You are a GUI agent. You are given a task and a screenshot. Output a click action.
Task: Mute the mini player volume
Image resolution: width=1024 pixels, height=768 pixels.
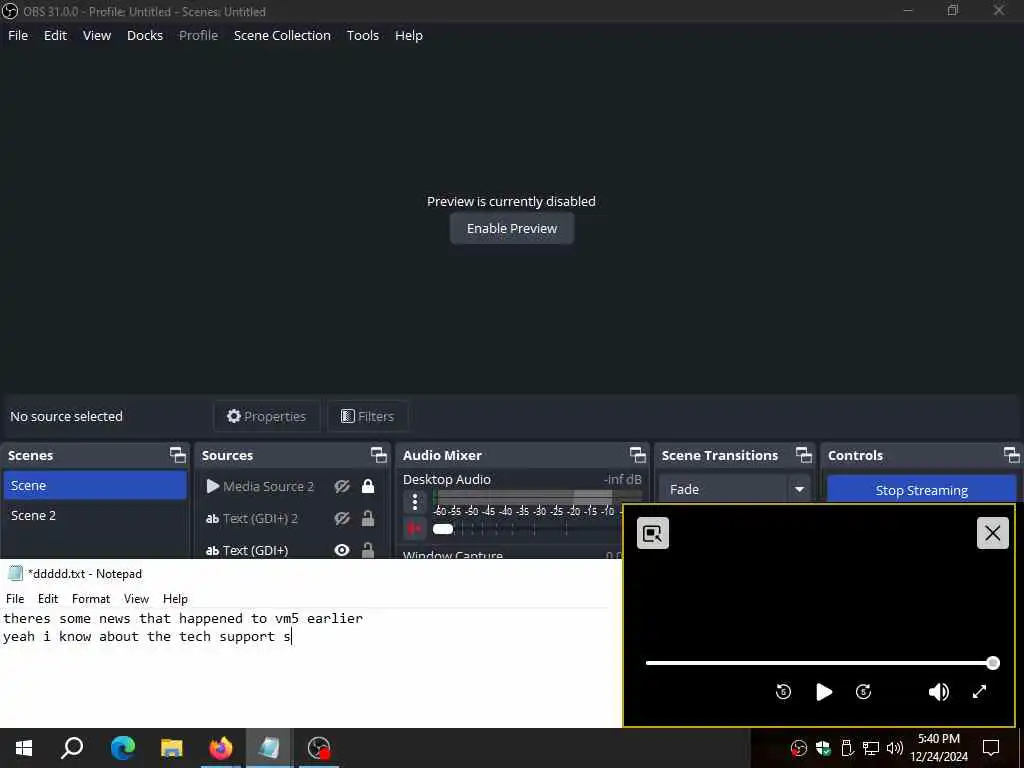(938, 692)
